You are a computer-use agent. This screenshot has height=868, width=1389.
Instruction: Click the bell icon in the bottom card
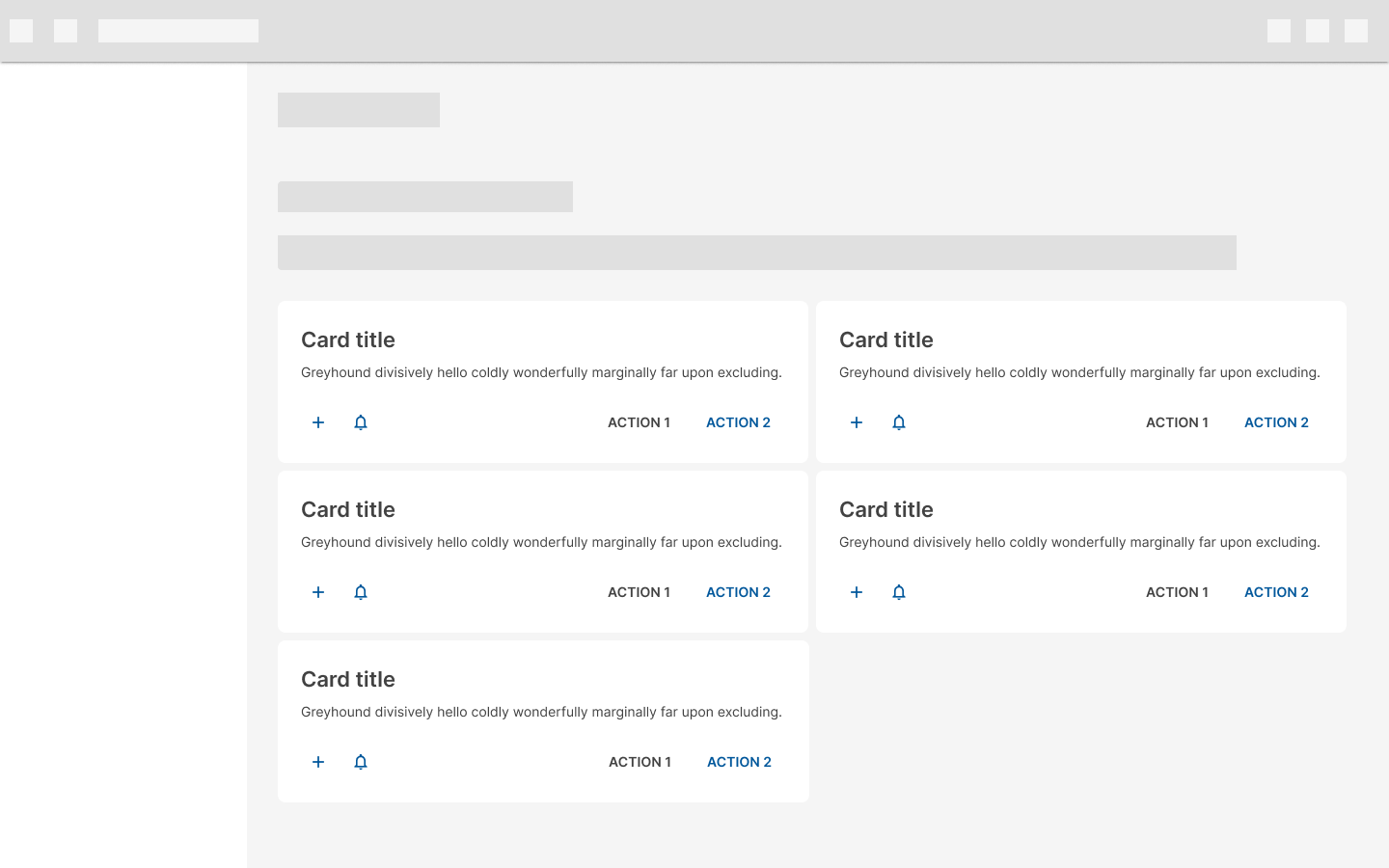361,762
